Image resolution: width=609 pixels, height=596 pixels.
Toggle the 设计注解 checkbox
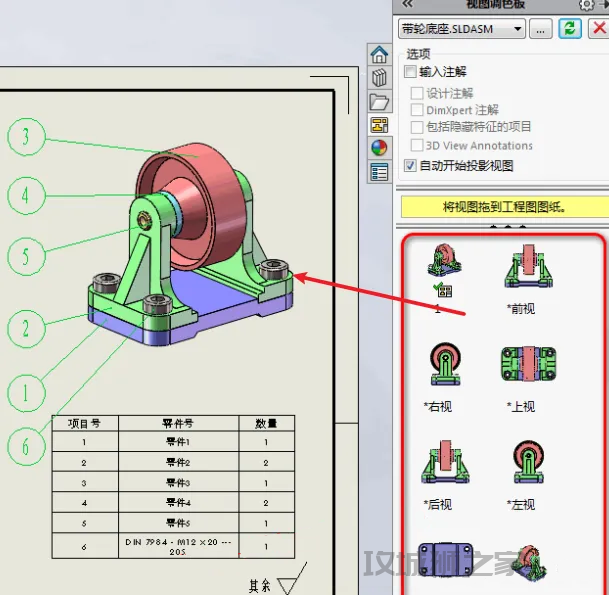coord(418,93)
